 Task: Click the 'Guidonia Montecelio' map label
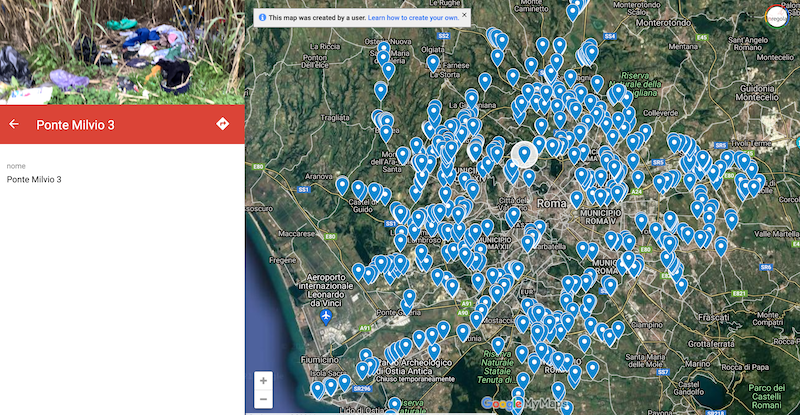[757, 92]
